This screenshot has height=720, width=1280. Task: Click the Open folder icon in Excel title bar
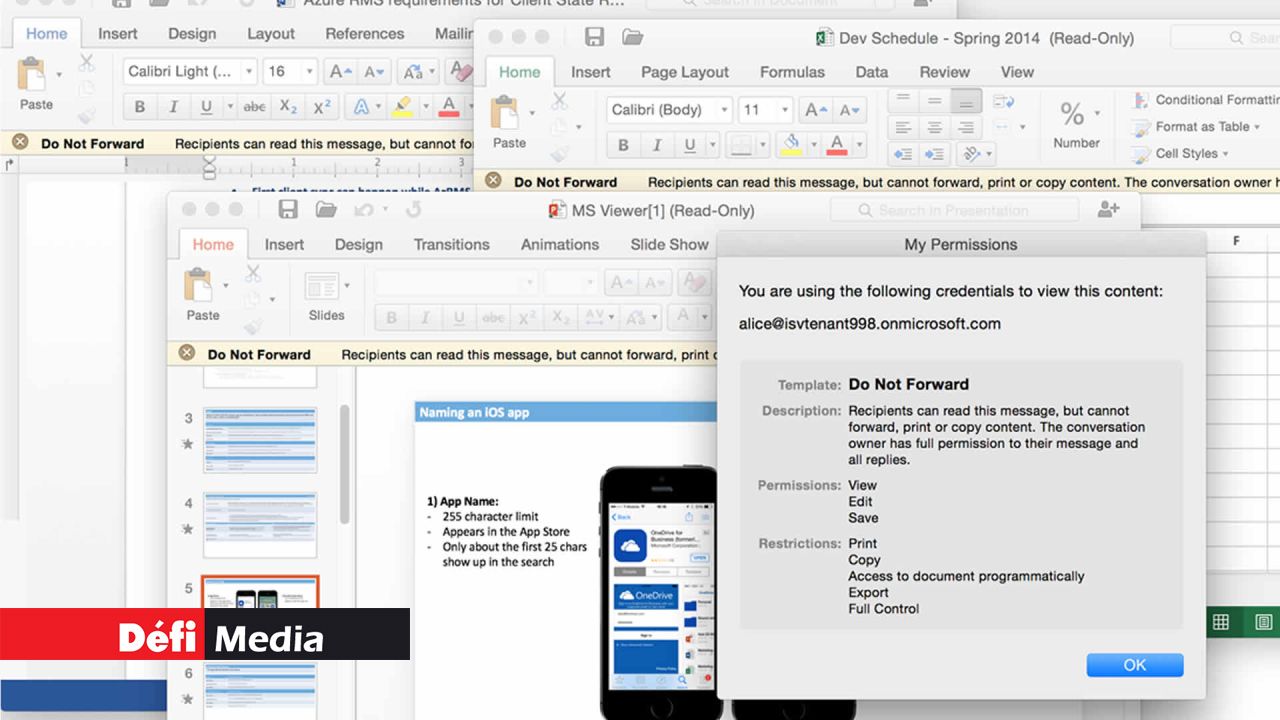[632, 38]
